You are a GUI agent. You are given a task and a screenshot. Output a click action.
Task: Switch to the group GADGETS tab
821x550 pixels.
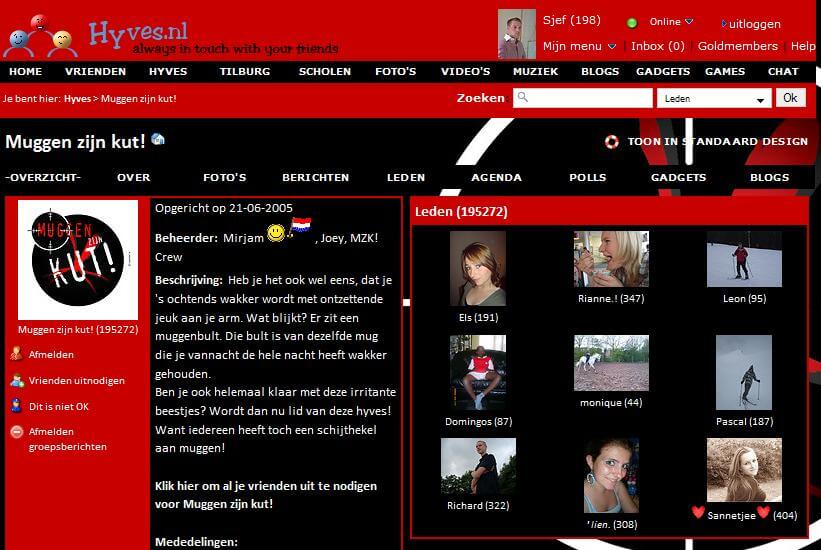point(678,177)
